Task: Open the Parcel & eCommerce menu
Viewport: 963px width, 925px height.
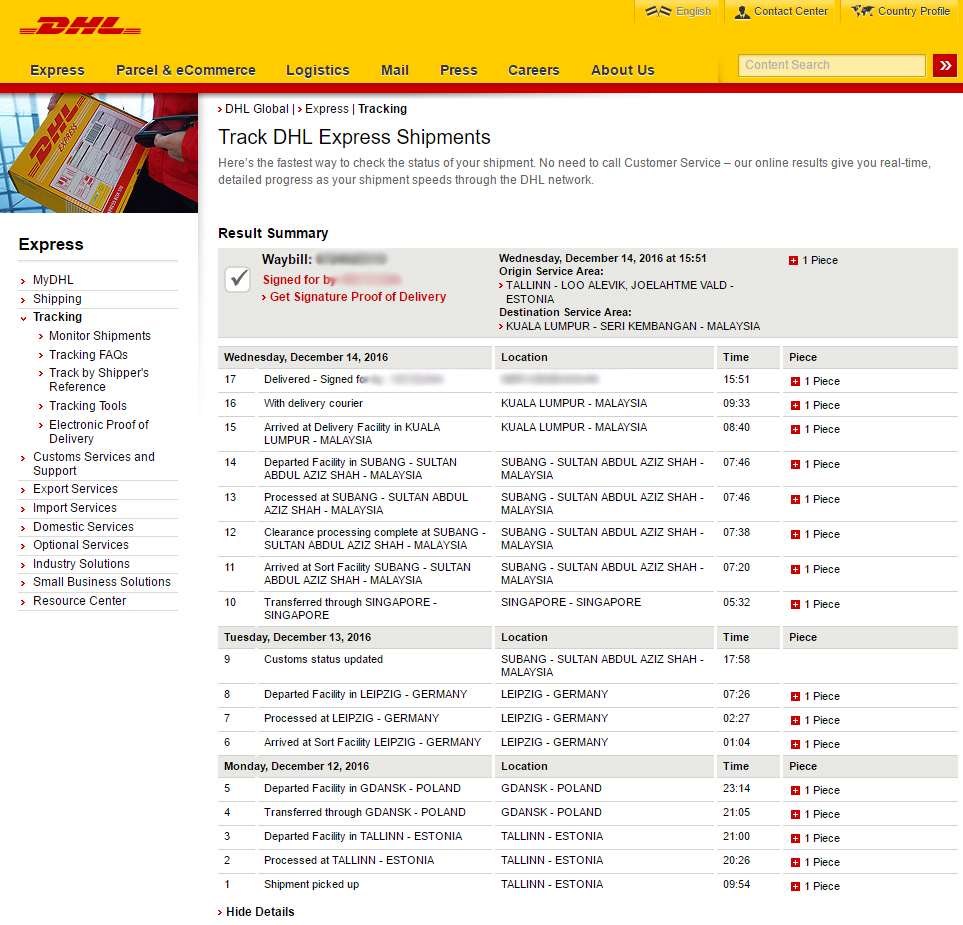Action: click(x=185, y=70)
